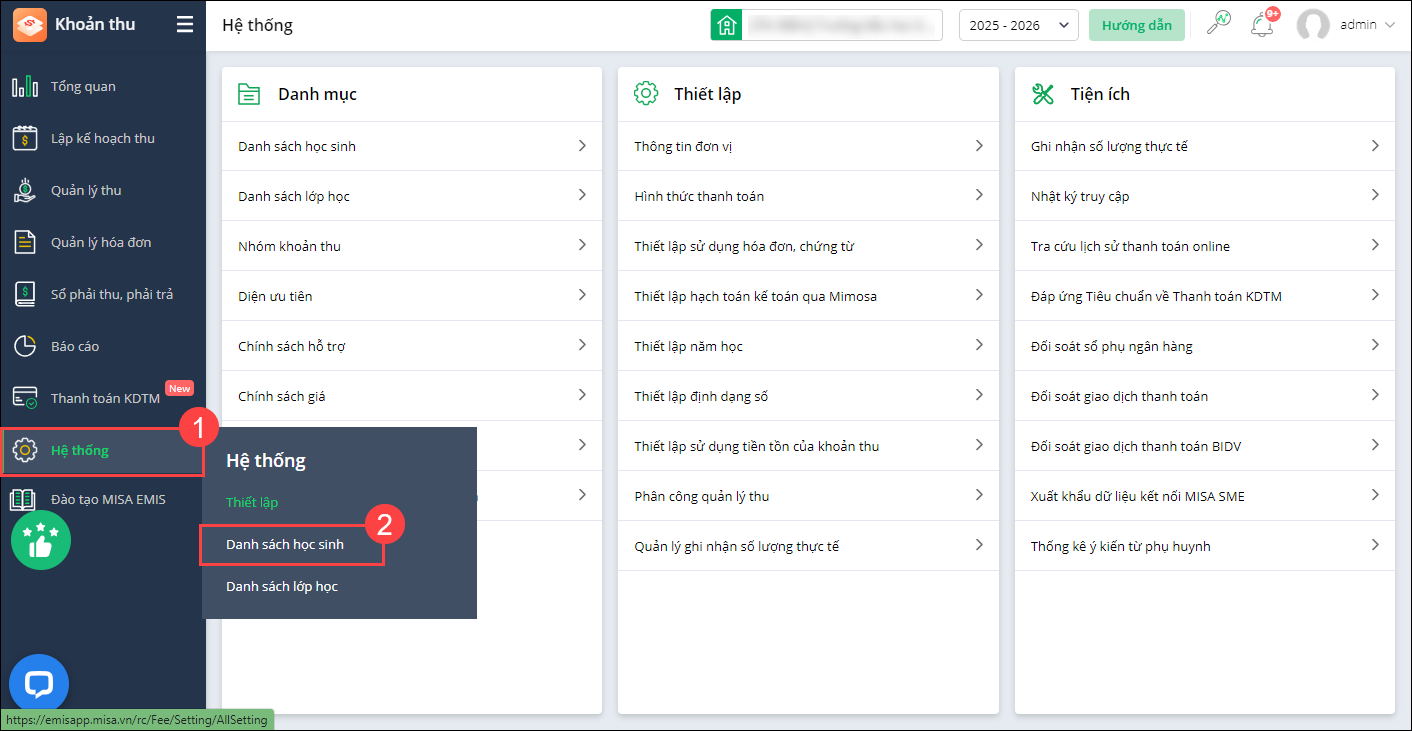Open Thiết lập hạch toán kế toán qua Mimosa
The image size is (1412, 731).
pyautogui.click(x=808, y=296)
